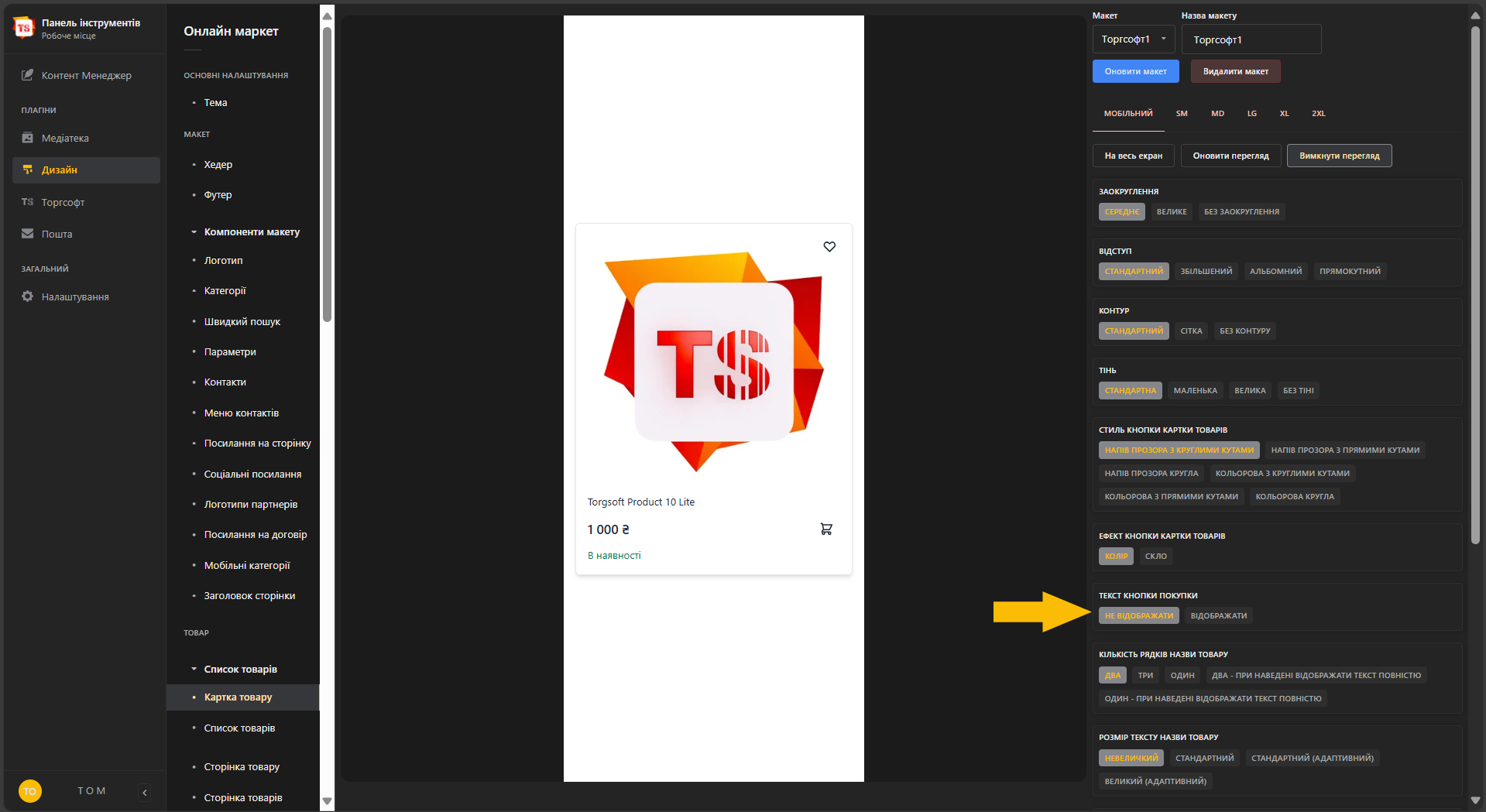Select ТРИ title rows option
This screenshot has width=1486, height=812.
(x=1145, y=675)
